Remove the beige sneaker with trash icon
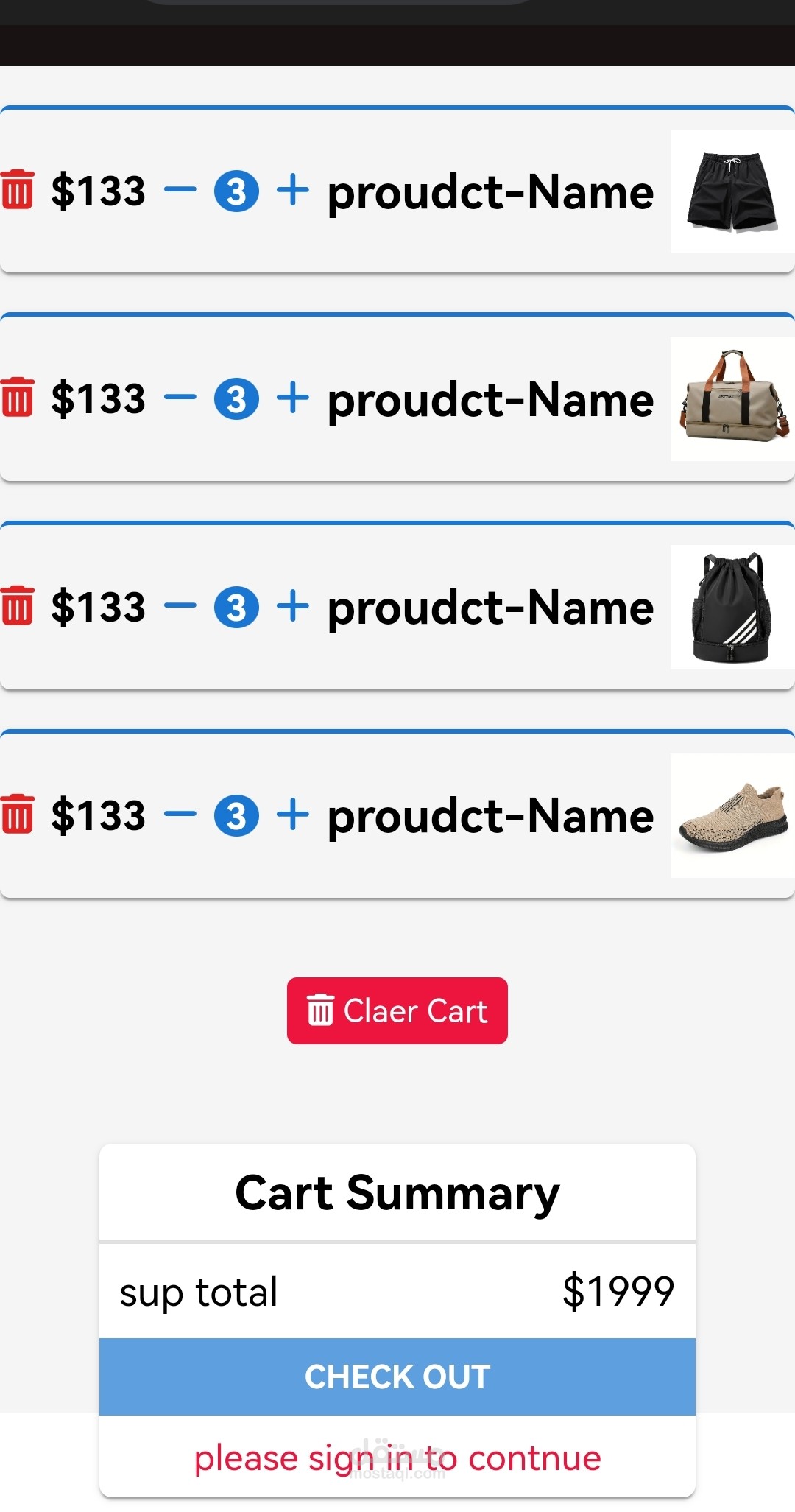 pyautogui.click(x=17, y=815)
